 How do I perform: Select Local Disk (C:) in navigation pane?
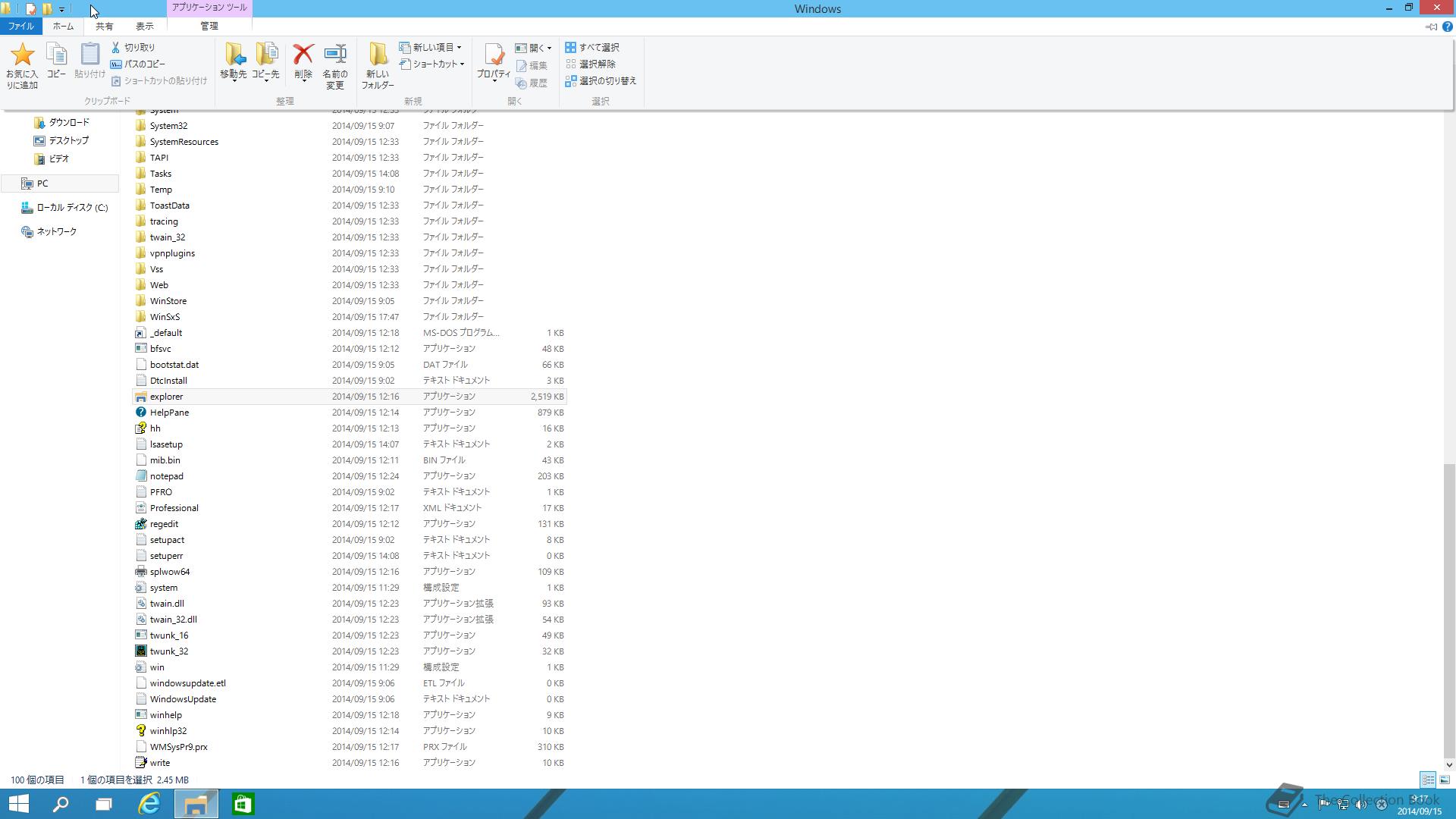tap(65, 207)
